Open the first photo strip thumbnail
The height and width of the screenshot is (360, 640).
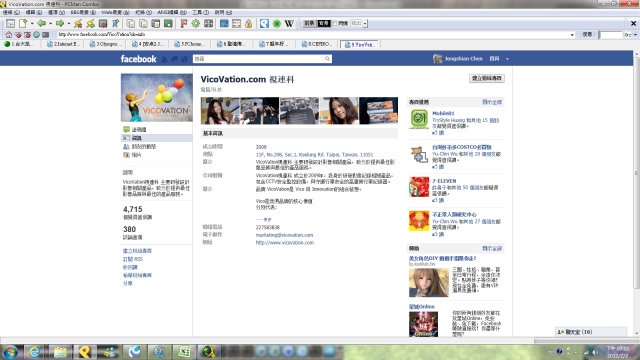point(220,111)
